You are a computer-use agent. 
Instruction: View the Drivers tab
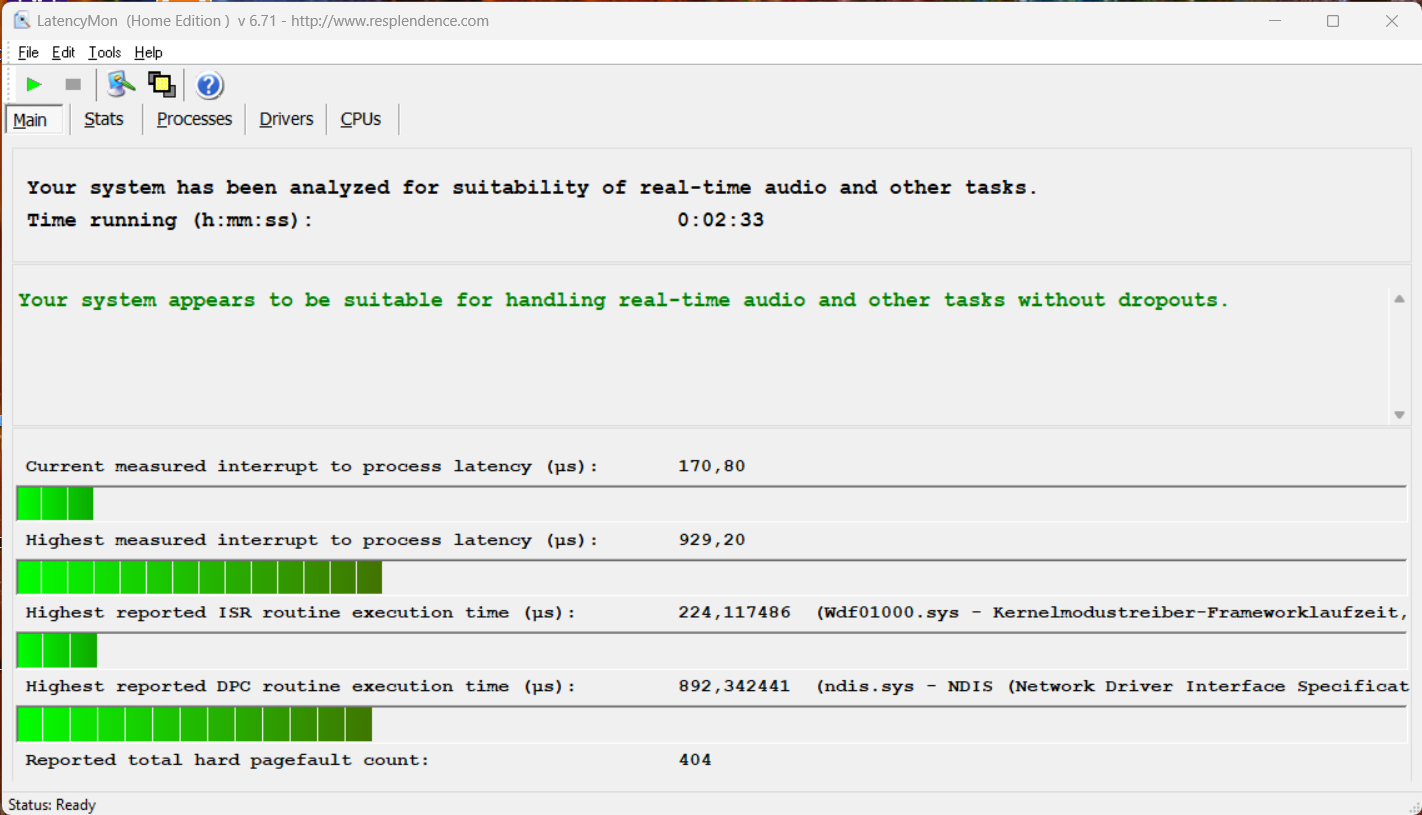[x=286, y=119]
